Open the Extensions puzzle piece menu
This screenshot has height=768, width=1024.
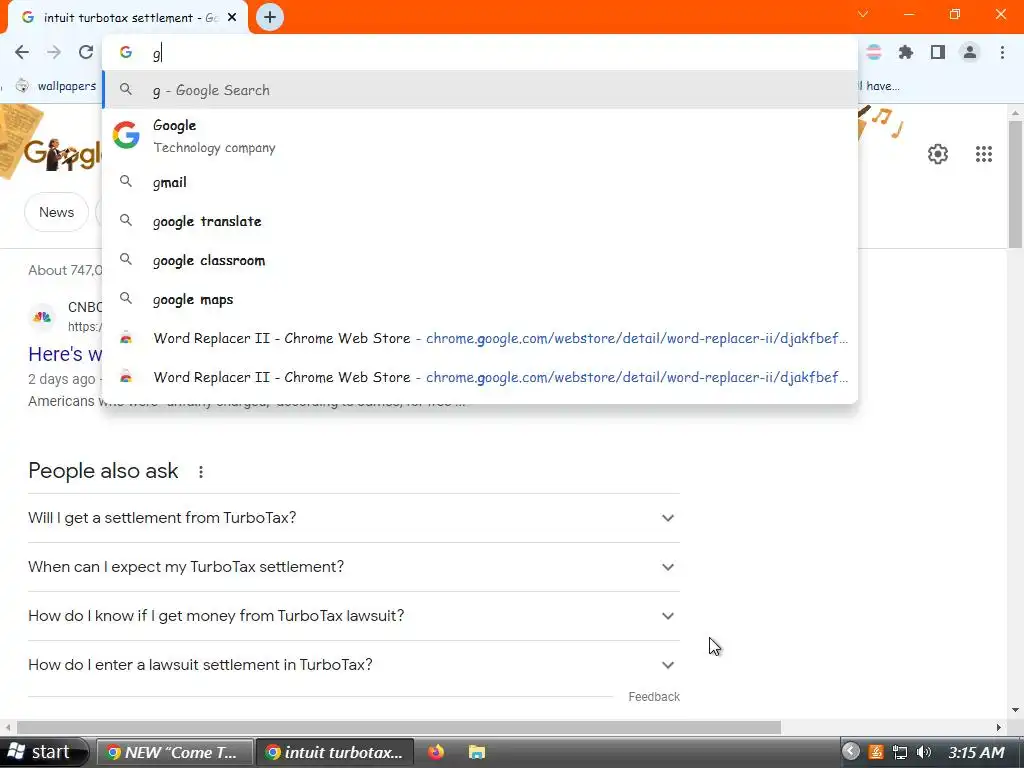pos(905,52)
